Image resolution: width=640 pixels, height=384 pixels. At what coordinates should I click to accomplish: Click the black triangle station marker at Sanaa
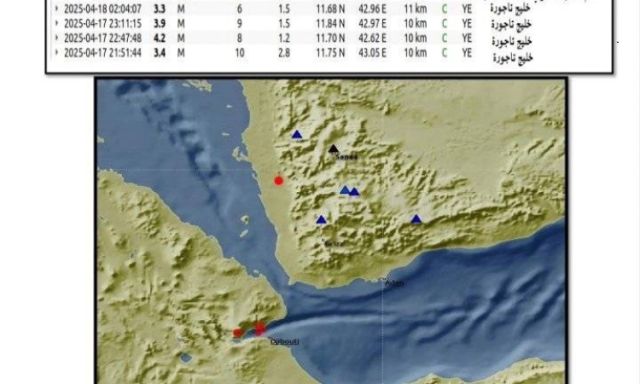click(333, 149)
